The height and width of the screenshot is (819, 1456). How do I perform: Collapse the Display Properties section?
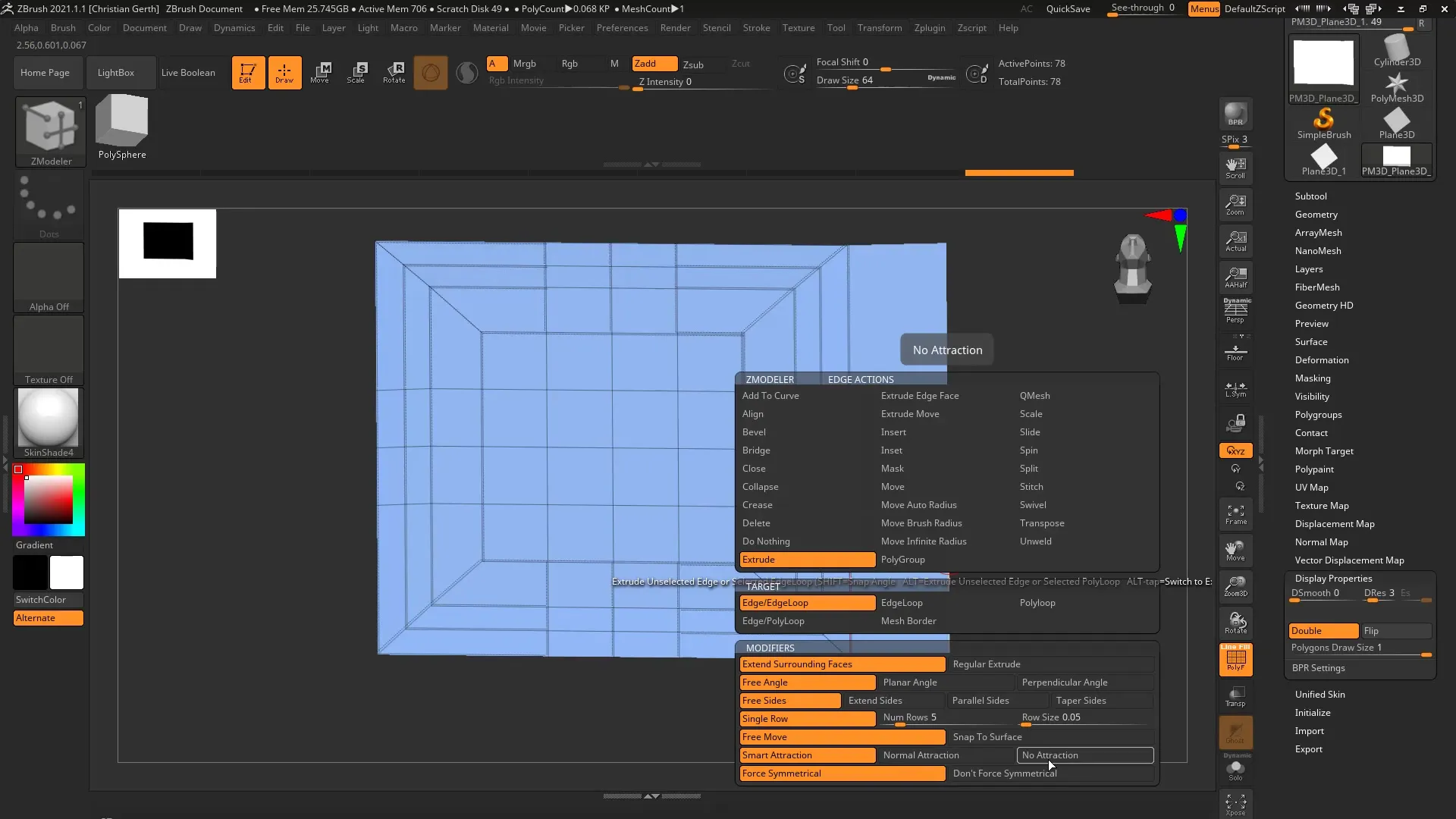(x=1333, y=579)
